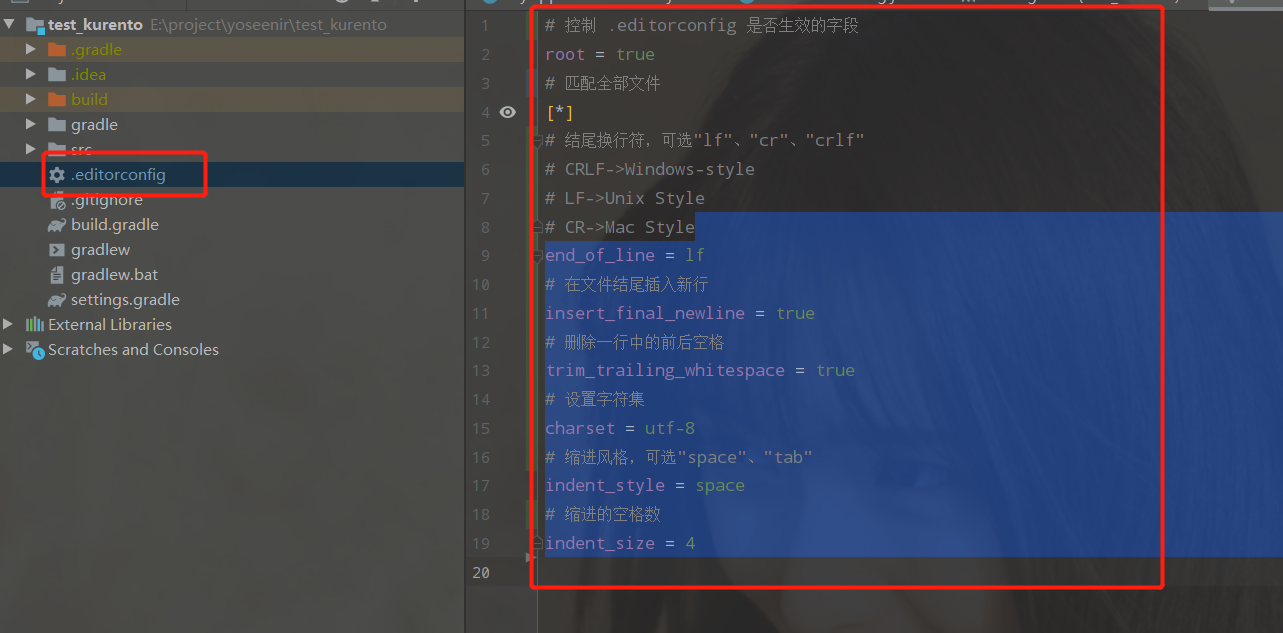Click the .gitignore file type icon
The image size is (1283, 633).
pyautogui.click(x=57, y=199)
